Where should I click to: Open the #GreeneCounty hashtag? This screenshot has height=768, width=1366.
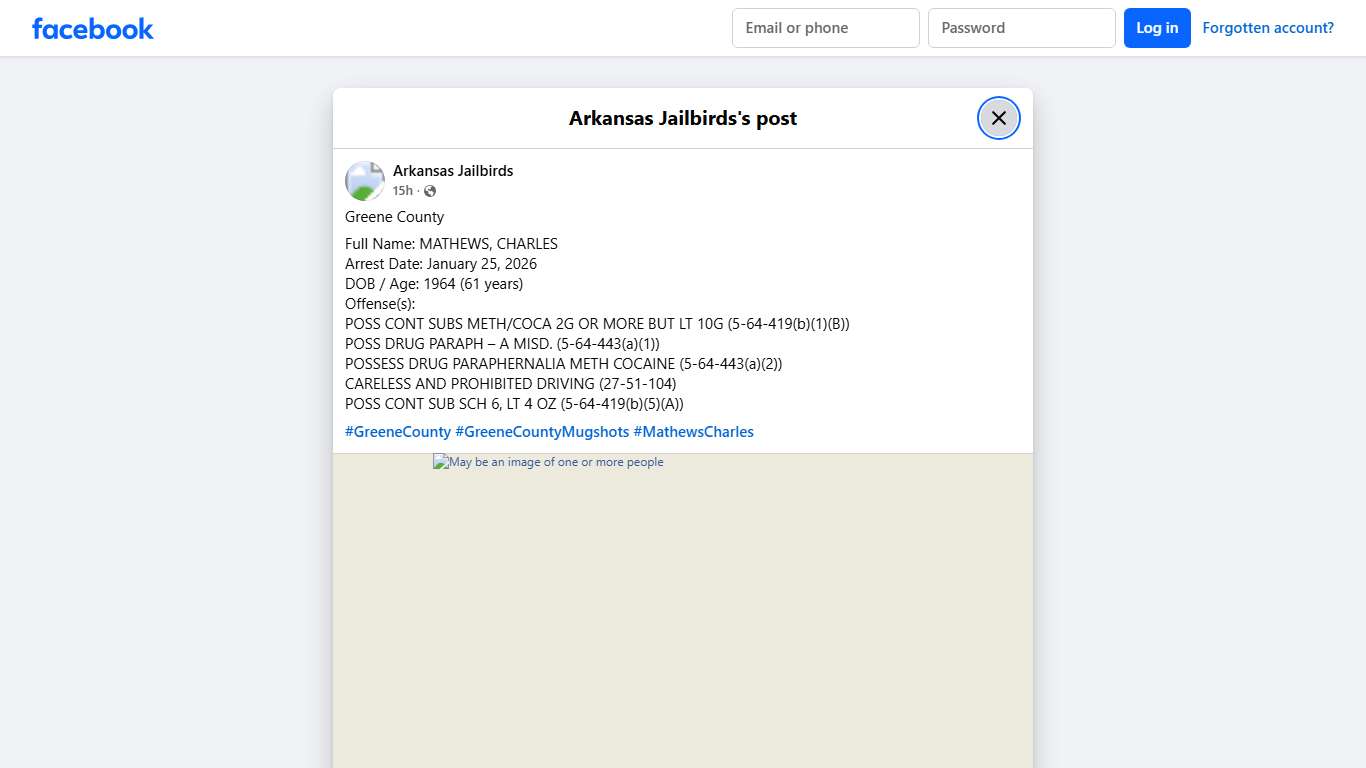[397, 432]
